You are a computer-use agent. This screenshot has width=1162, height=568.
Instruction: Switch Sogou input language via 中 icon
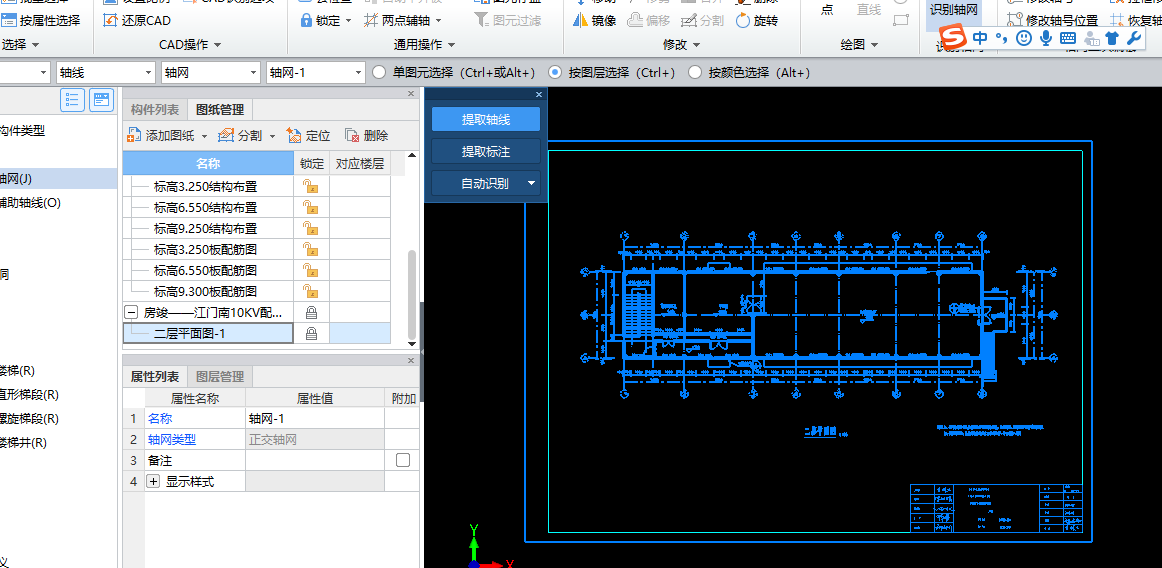980,37
